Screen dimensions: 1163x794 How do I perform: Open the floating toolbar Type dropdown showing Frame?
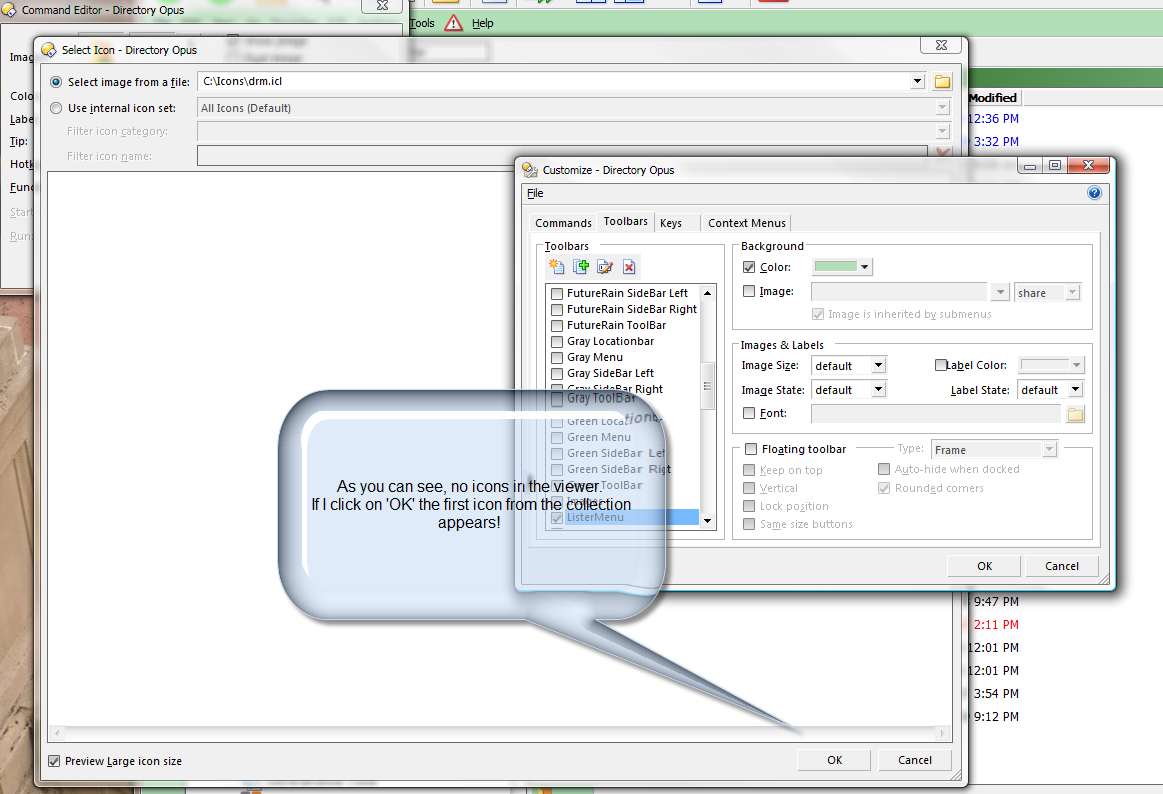click(1050, 448)
